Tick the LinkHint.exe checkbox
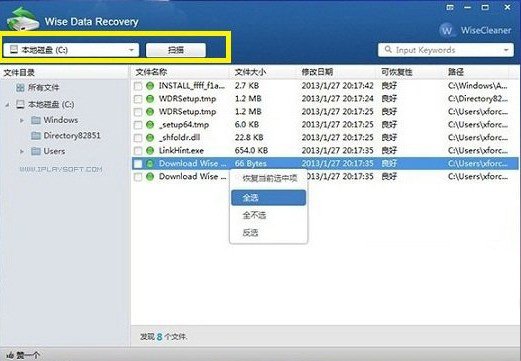The image size is (521, 361). pos(138,151)
